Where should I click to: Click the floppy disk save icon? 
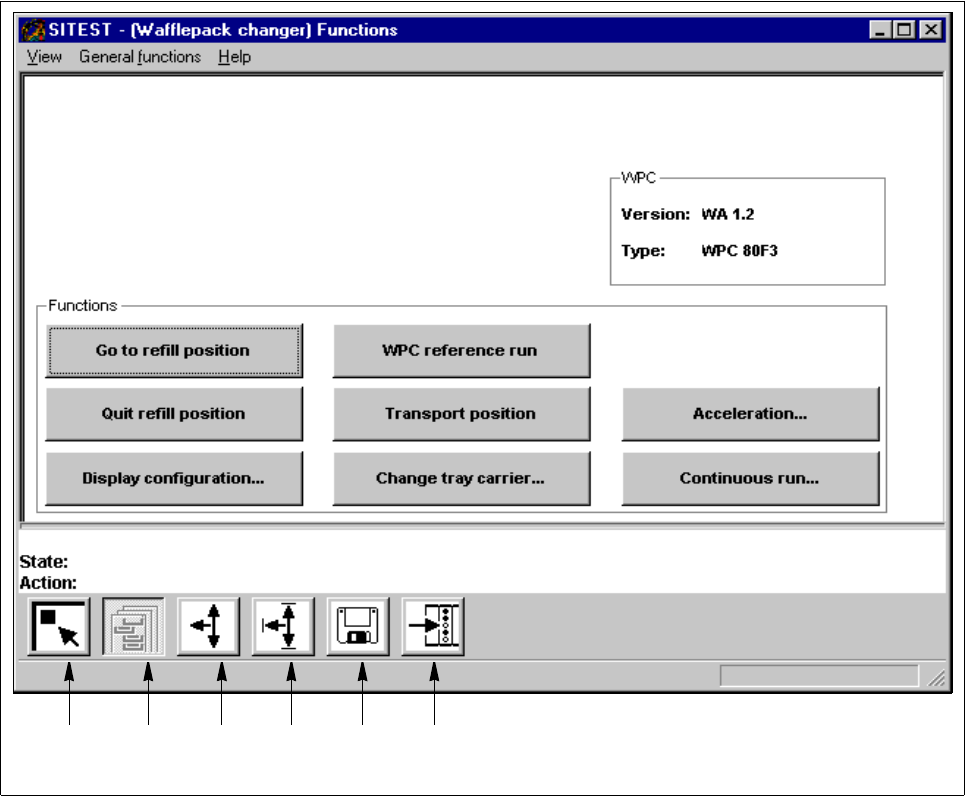click(357, 627)
